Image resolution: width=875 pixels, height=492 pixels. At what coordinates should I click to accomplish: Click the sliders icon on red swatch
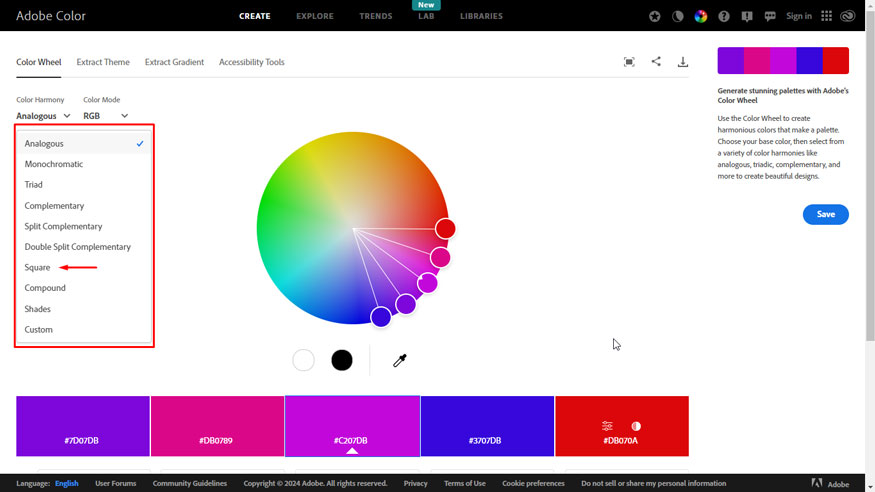point(607,426)
